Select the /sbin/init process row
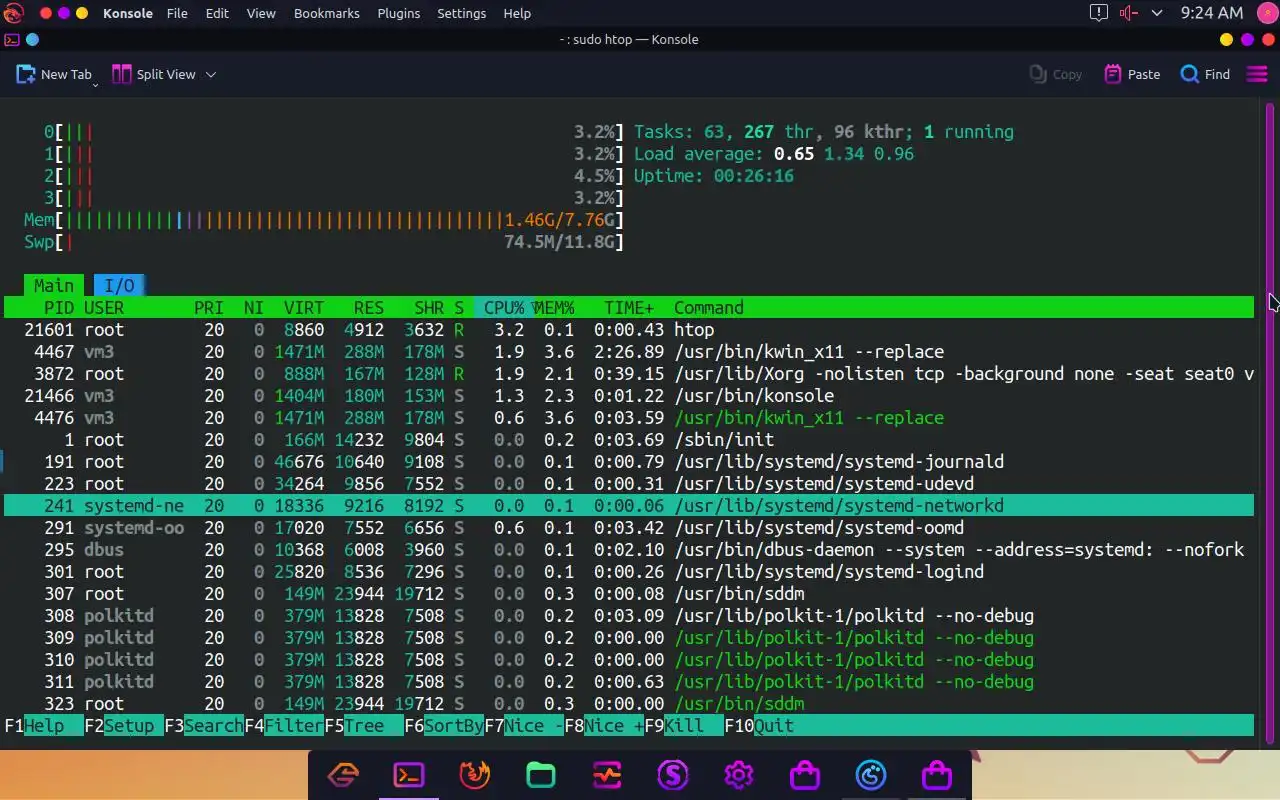Image resolution: width=1280 pixels, height=800 pixels. point(629,440)
